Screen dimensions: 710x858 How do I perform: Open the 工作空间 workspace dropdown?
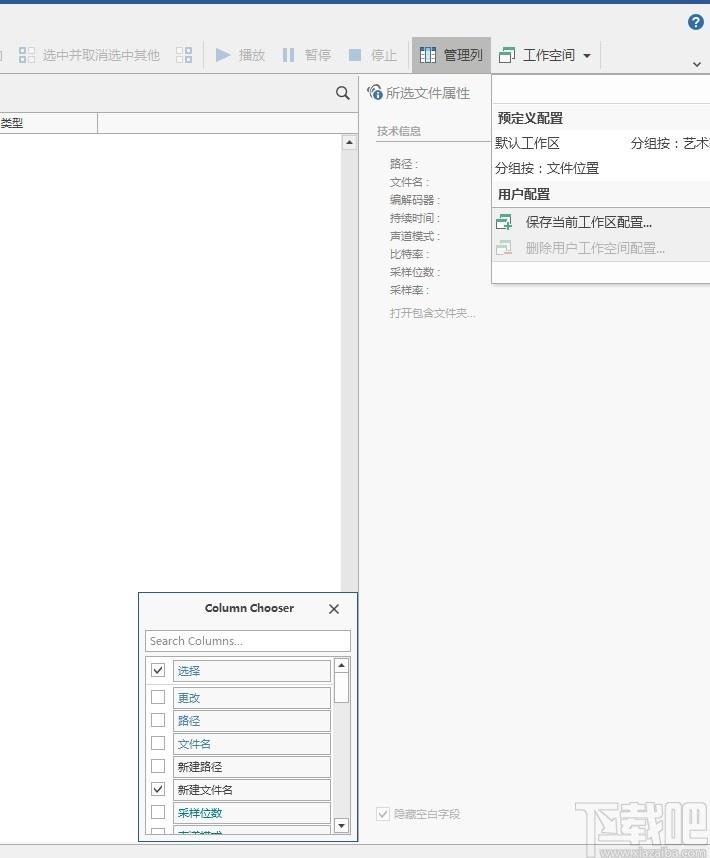(545, 55)
